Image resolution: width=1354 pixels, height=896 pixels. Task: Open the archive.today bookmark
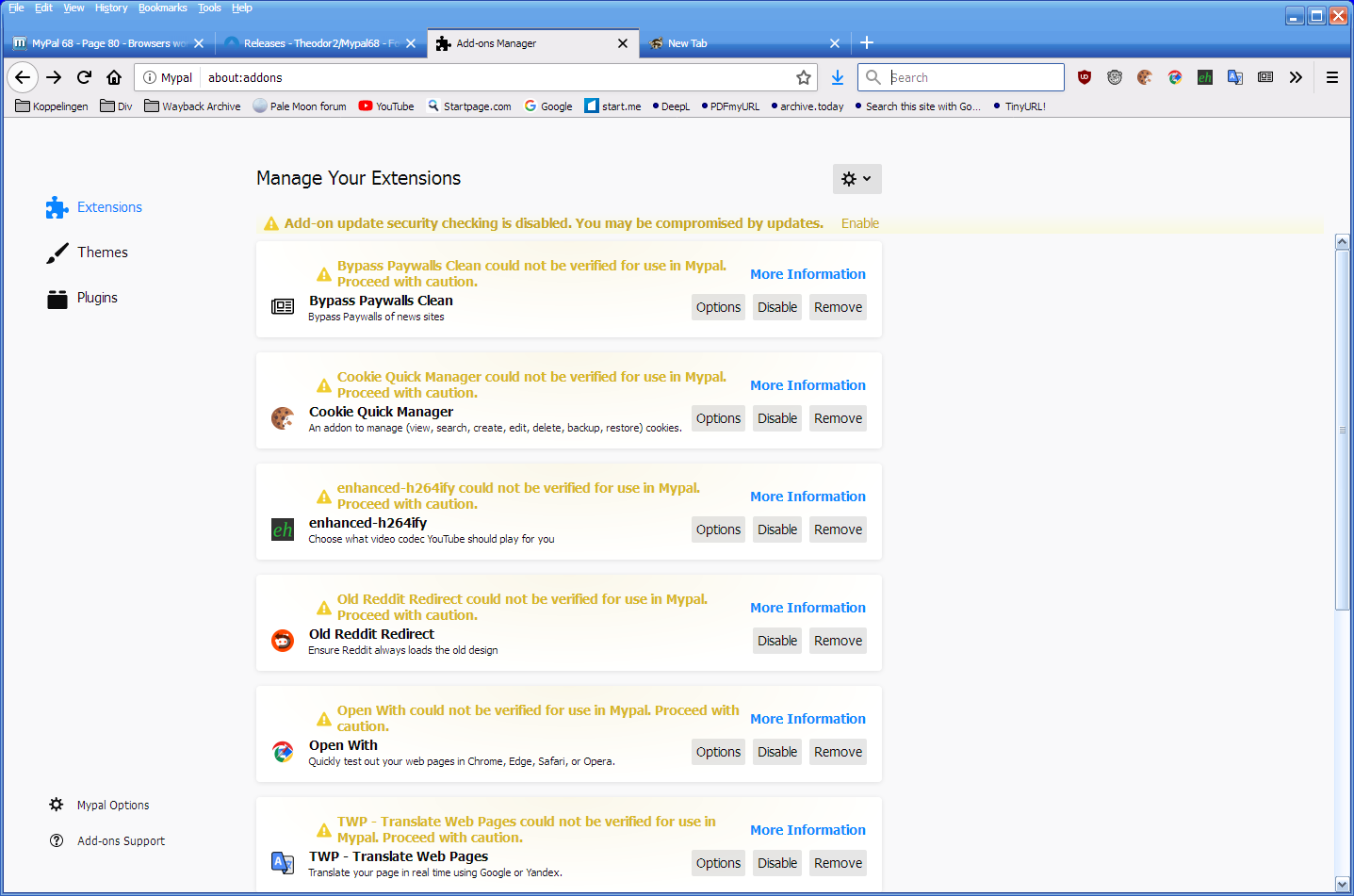(x=807, y=106)
